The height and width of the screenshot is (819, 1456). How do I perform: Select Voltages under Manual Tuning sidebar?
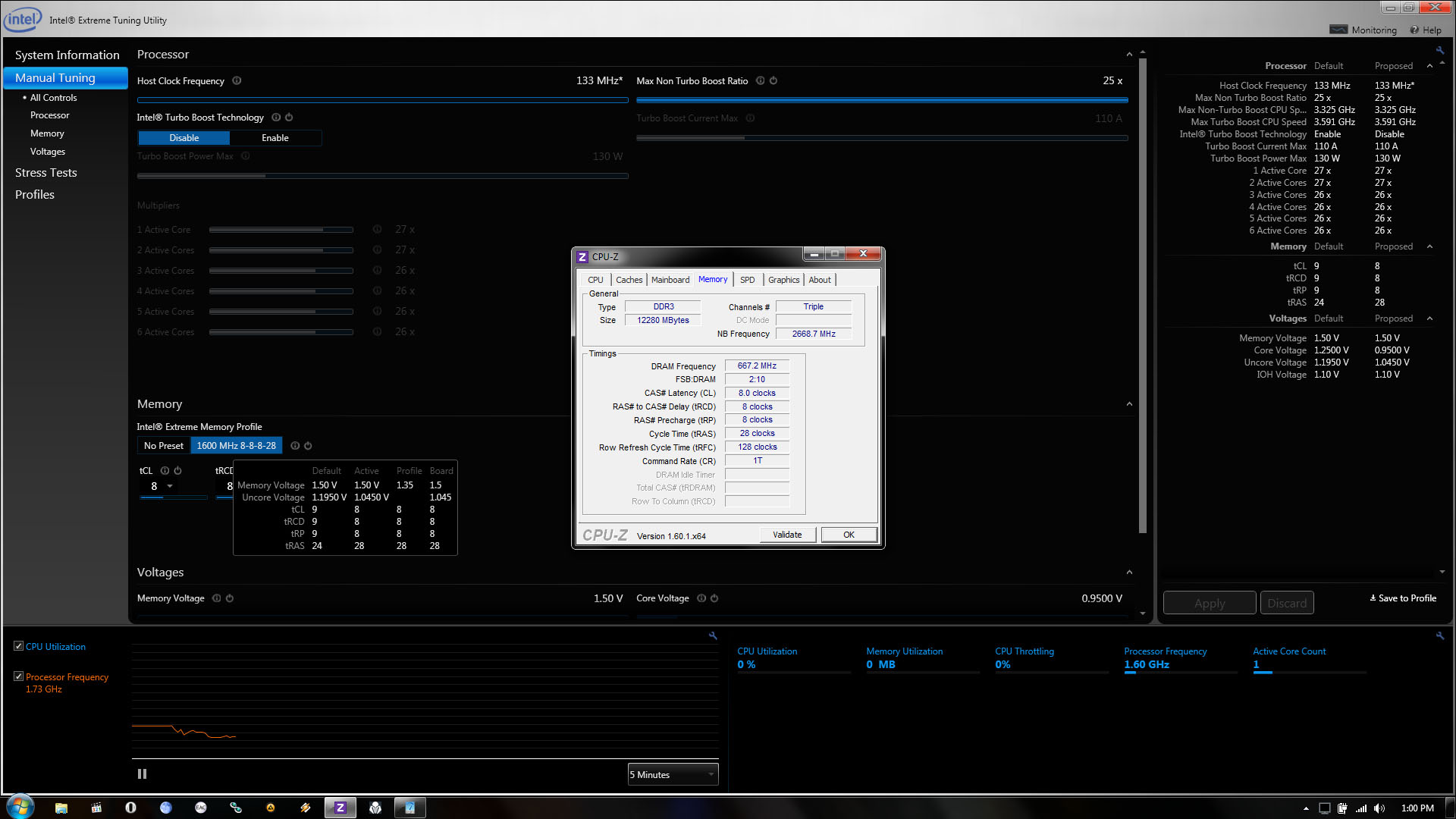pos(48,152)
